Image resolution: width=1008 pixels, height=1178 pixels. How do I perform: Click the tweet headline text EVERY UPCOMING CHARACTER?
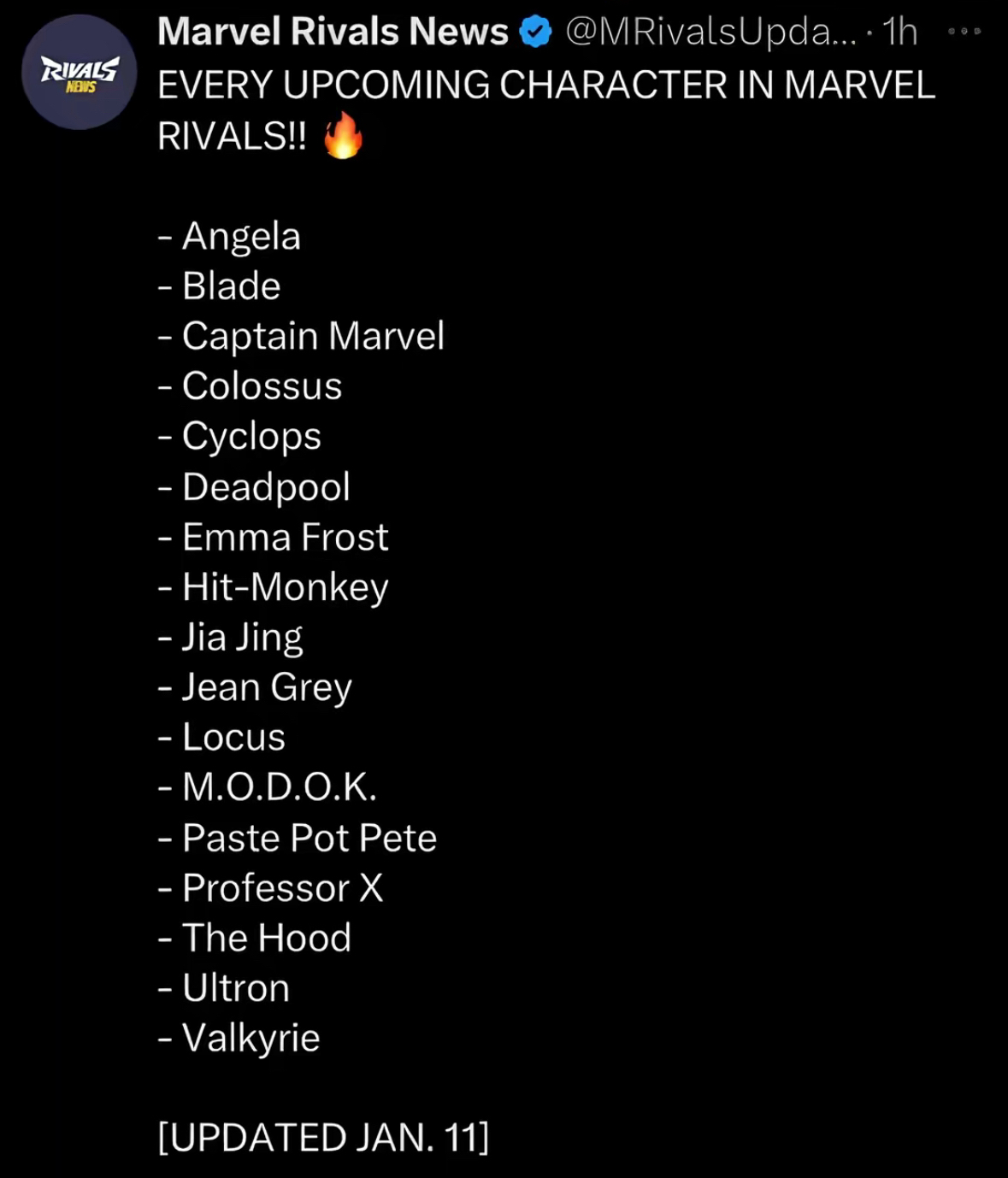click(x=545, y=85)
